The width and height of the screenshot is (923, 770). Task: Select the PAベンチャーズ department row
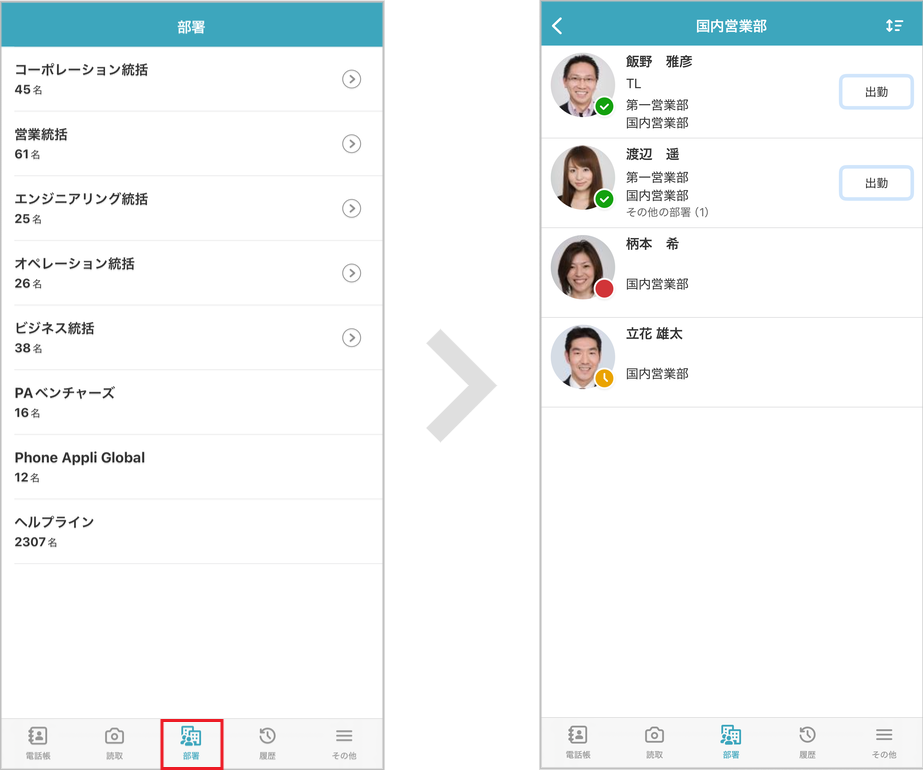tap(192, 402)
